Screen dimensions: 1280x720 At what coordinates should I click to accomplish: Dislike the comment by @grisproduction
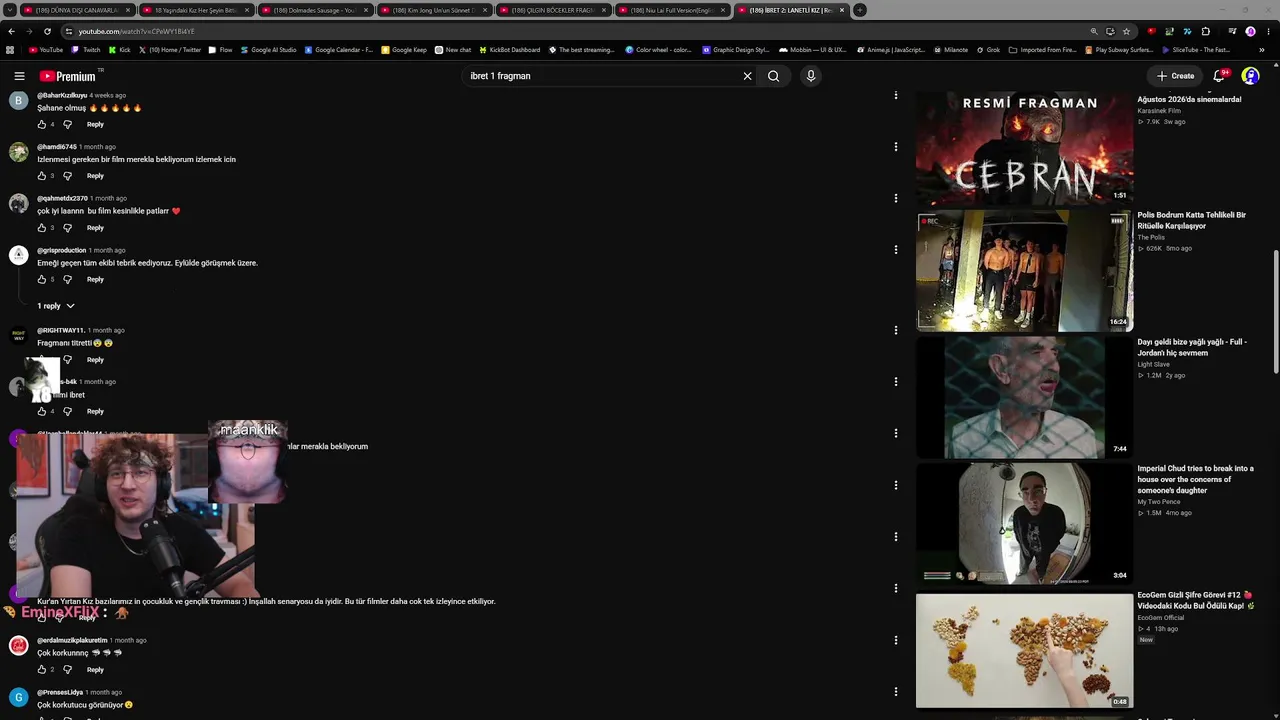tap(67, 279)
